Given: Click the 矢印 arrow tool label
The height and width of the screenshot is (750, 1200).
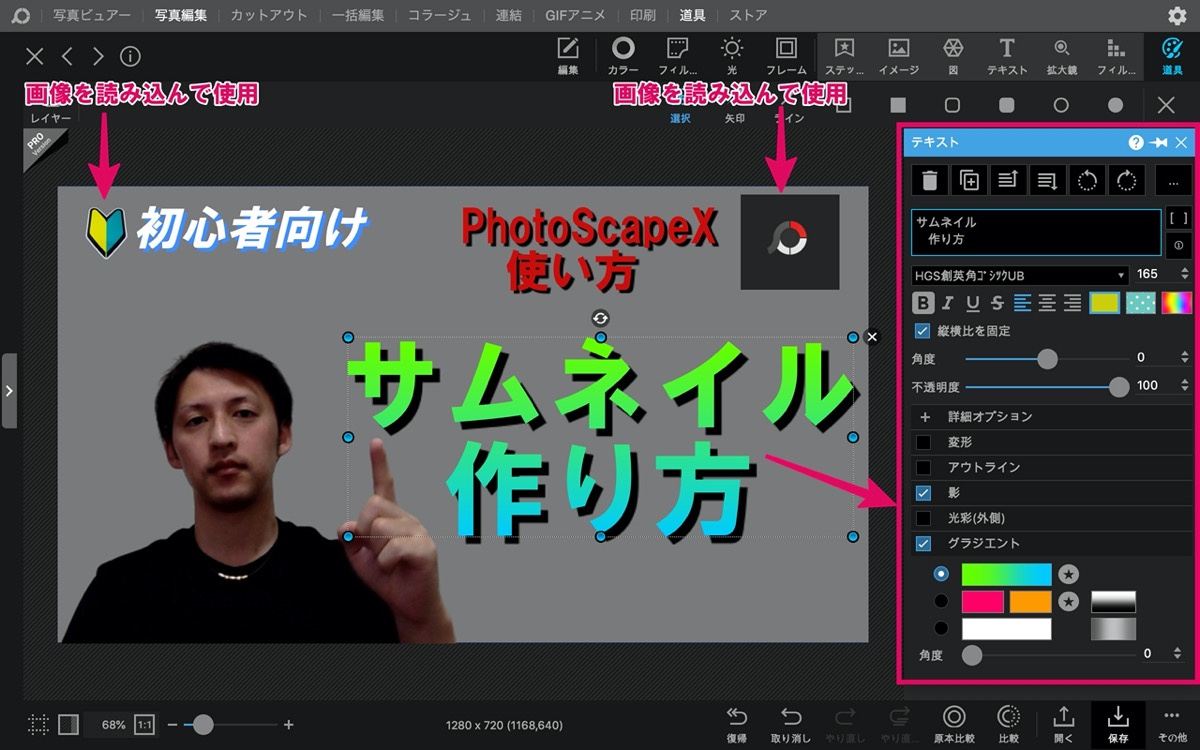Looking at the screenshot, I should (x=734, y=118).
